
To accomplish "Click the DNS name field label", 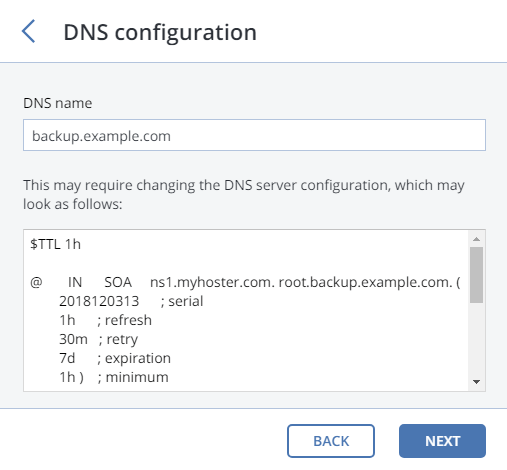I will point(57,103).
